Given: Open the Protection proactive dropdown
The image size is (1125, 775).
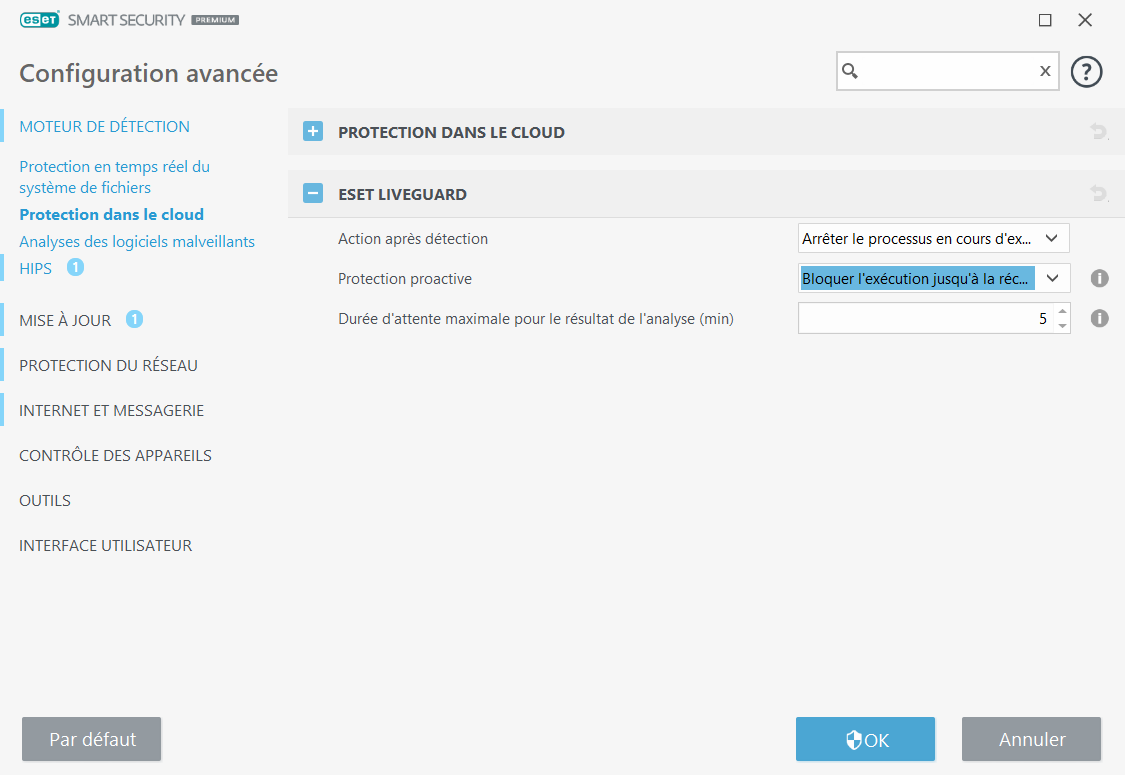Looking at the screenshot, I should click(933, 278).
